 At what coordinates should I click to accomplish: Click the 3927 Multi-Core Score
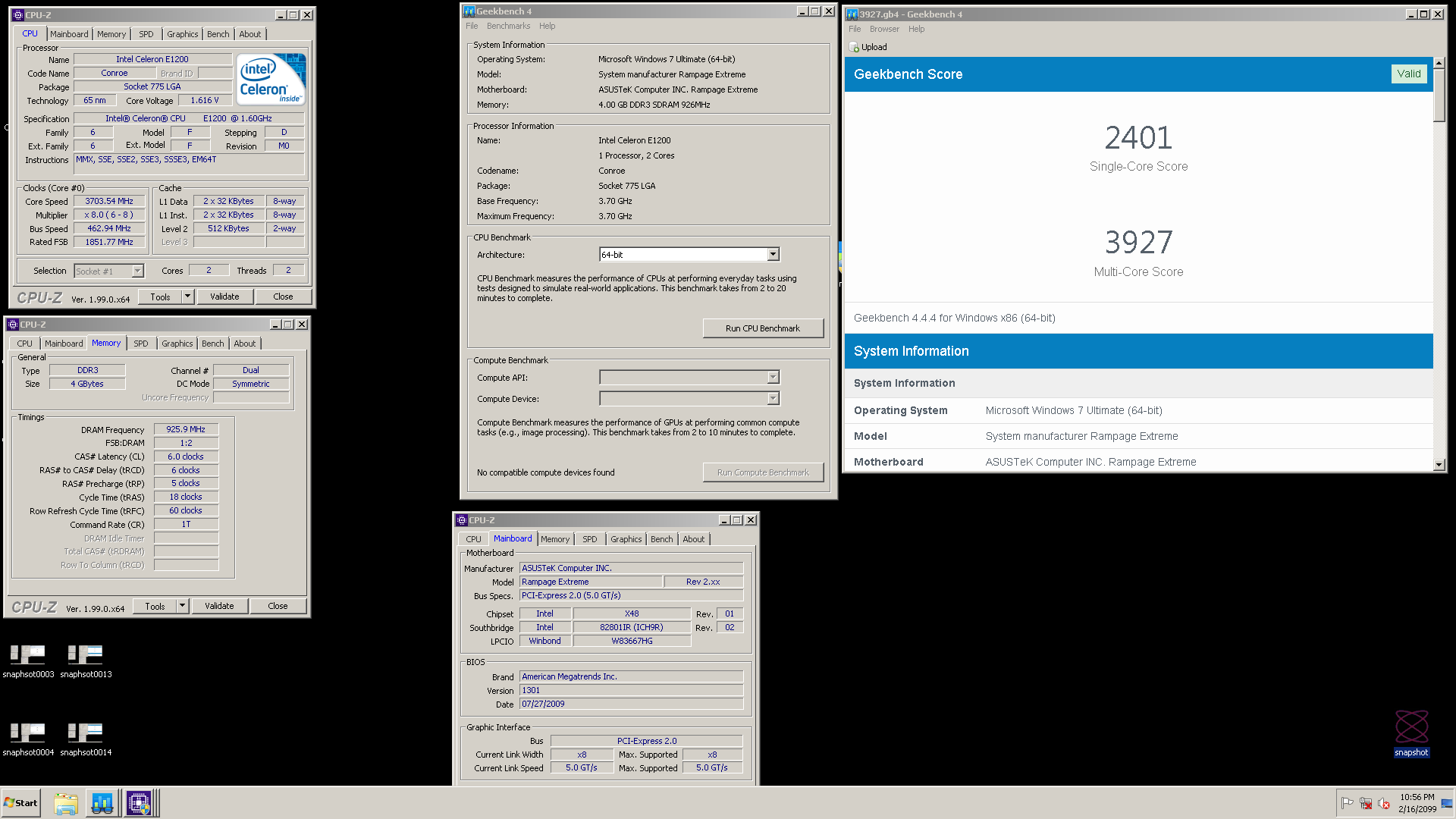coord(1138,243)
